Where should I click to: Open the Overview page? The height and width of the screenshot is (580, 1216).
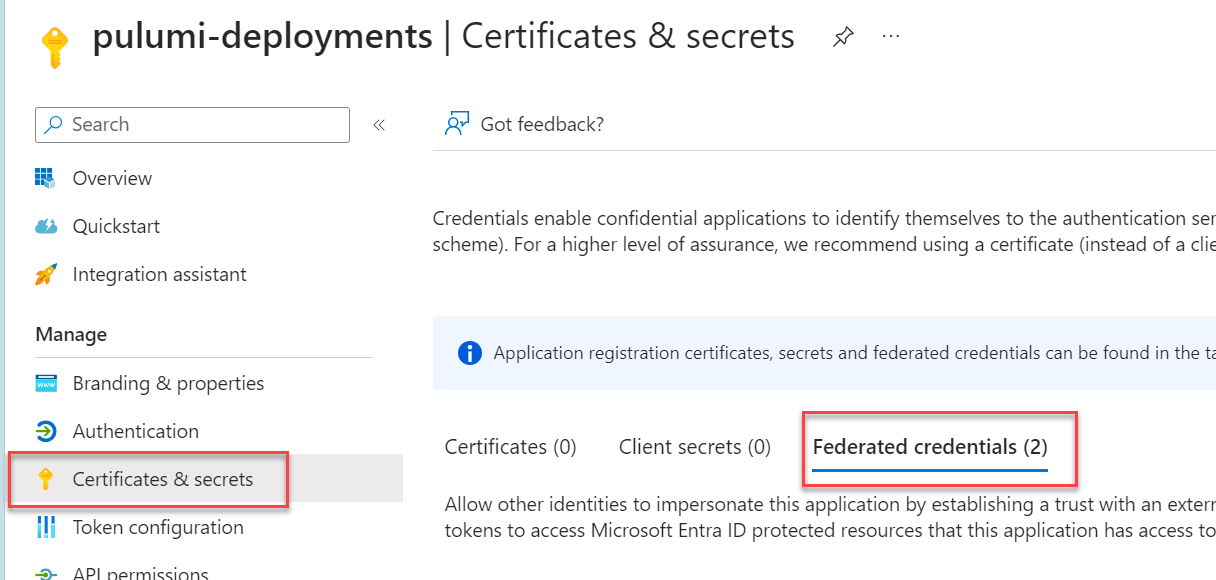pyautogui.click(x=112, y=178)
